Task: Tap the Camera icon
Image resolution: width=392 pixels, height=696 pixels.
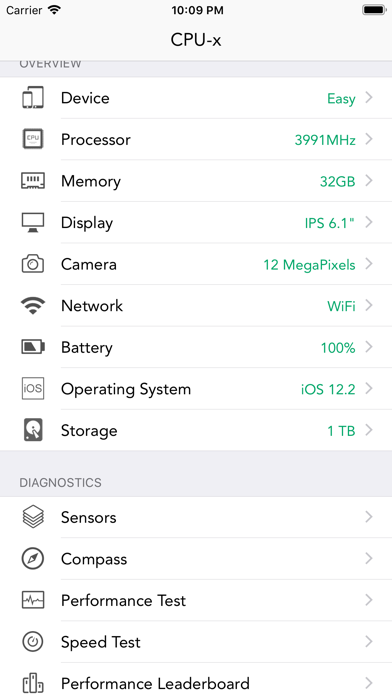Action: pos(33,264)
